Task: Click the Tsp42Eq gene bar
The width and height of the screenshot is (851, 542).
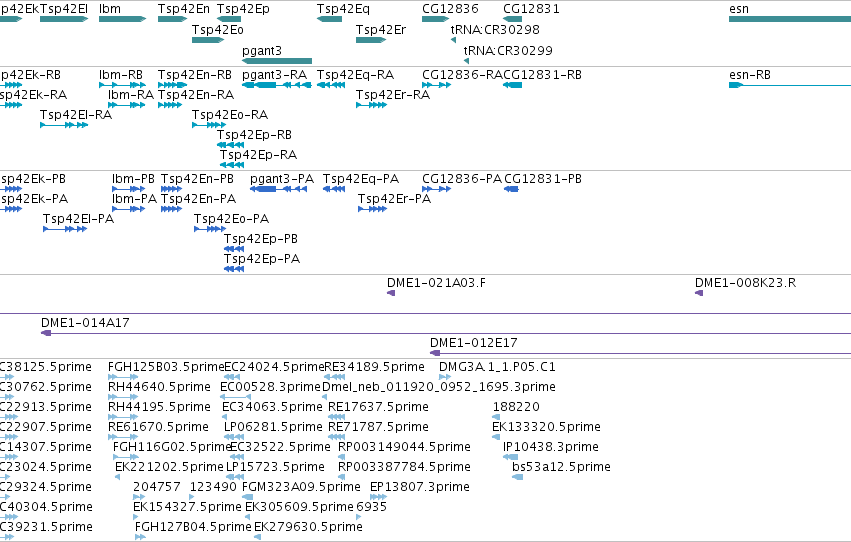Action: [329, 20]
